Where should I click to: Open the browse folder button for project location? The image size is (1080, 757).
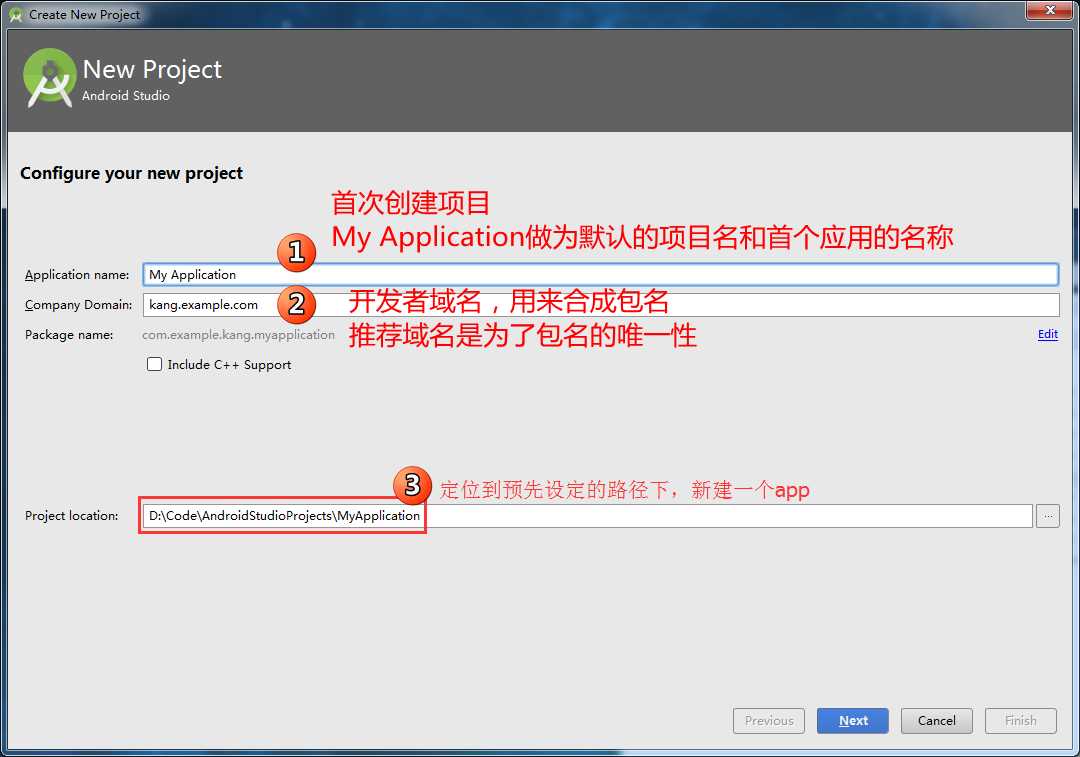(1048, 516)
